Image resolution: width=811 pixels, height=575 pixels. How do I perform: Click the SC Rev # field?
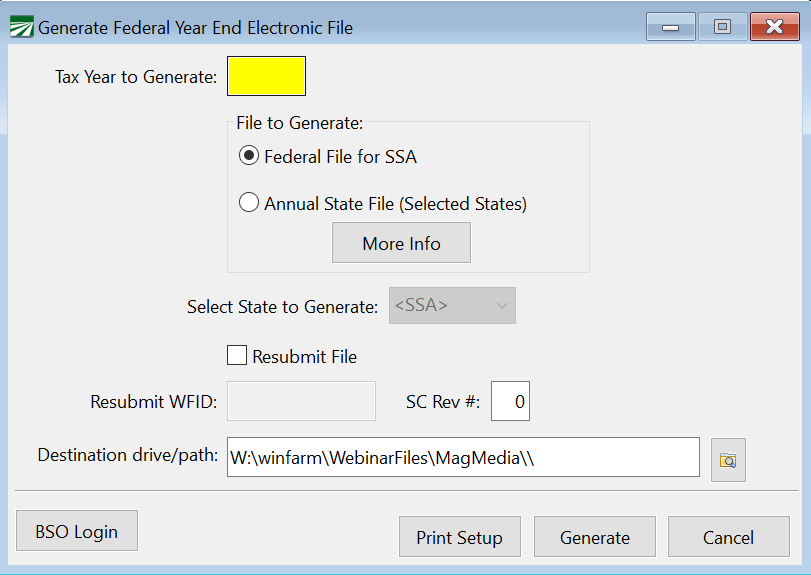tap(510, 401)
